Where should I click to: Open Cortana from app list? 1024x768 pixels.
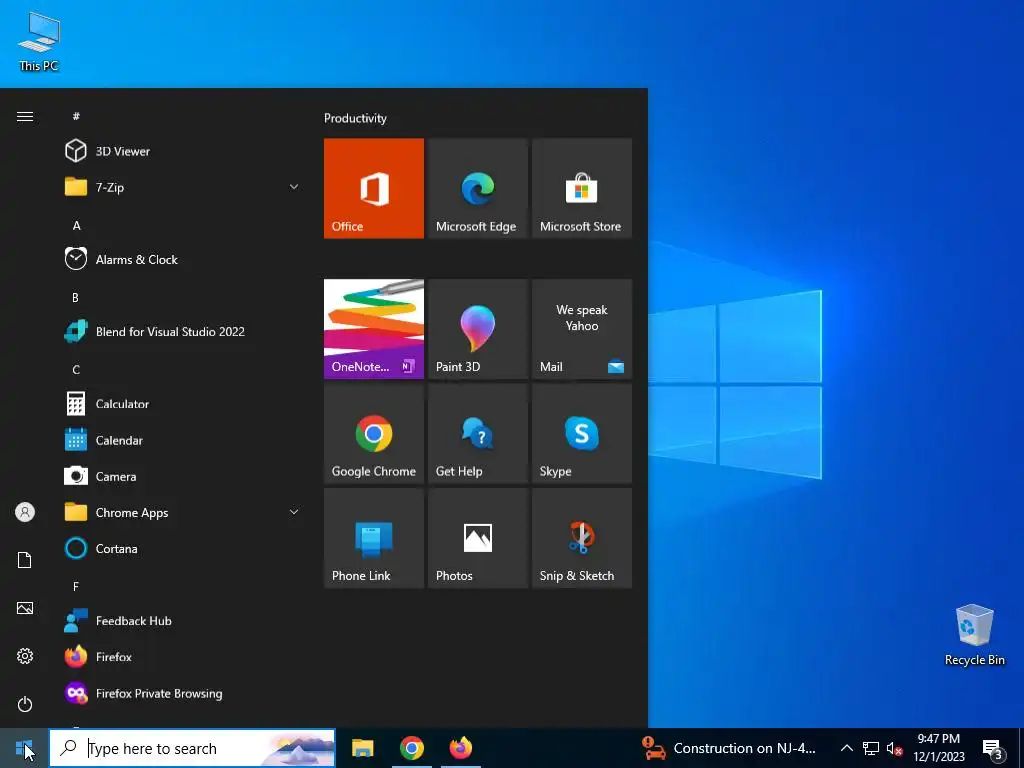[x=183, y=549]
